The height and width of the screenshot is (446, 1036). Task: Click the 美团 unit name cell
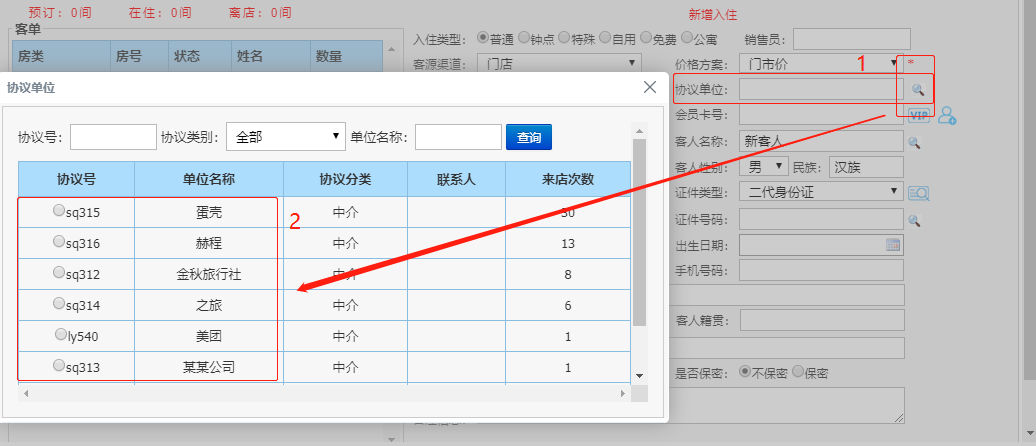209,336
